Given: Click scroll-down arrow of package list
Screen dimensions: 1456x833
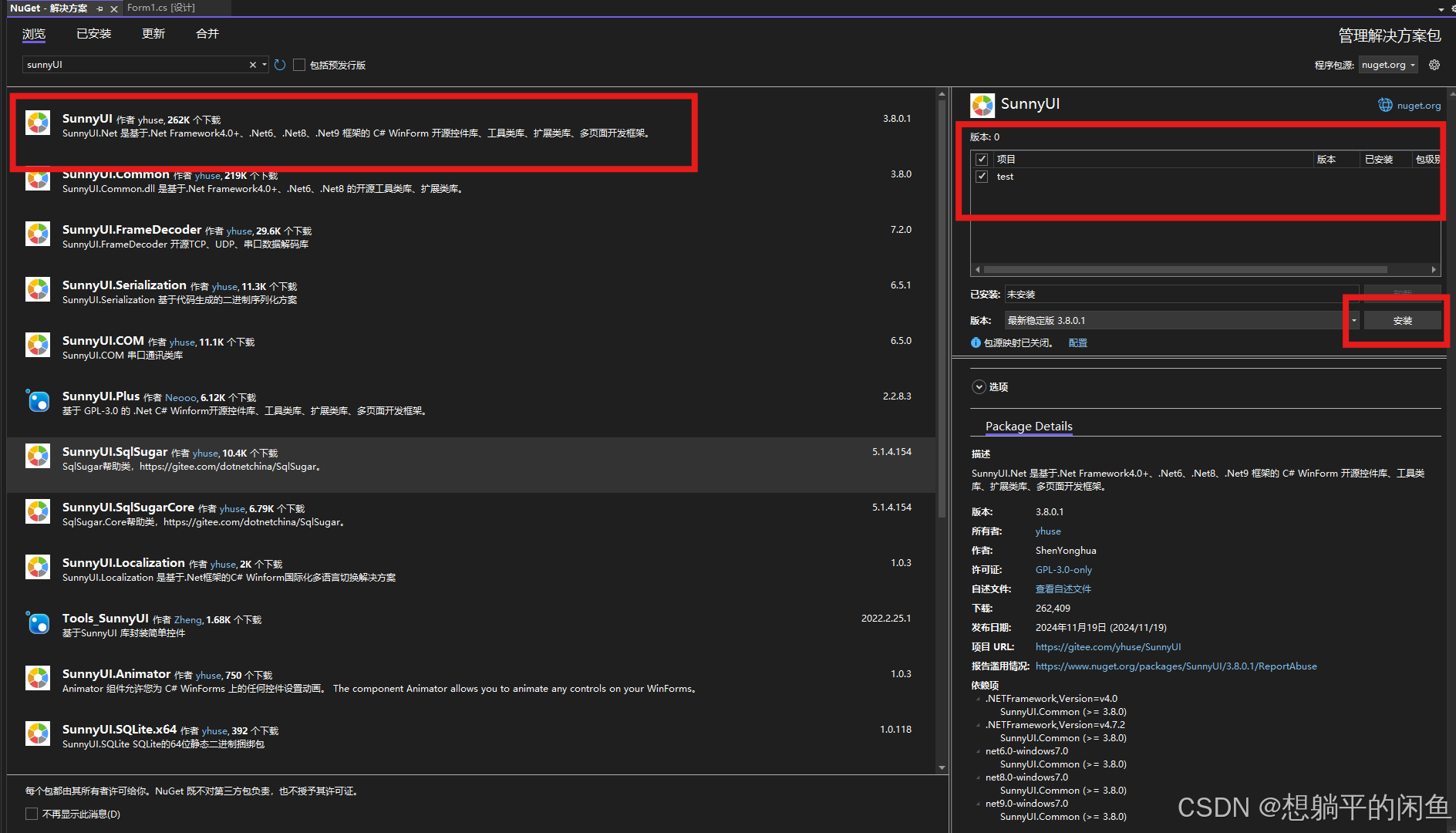Looking at the screenshot, I should pos(942,768).
